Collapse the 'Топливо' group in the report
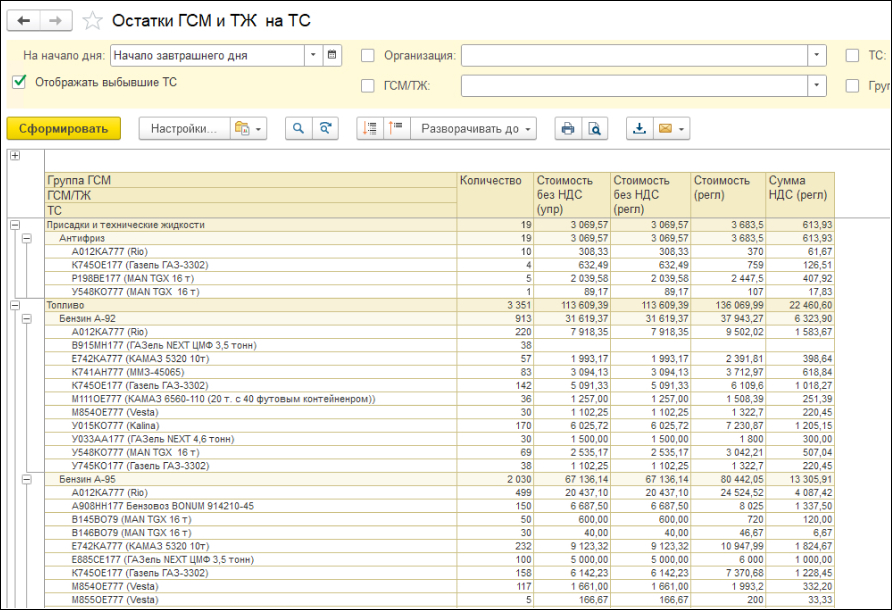 coord(15,303)
